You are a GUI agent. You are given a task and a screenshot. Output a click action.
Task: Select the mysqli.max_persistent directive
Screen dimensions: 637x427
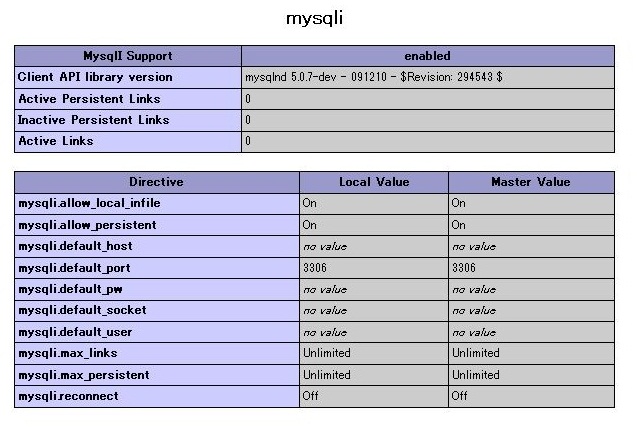coord(84,375)
